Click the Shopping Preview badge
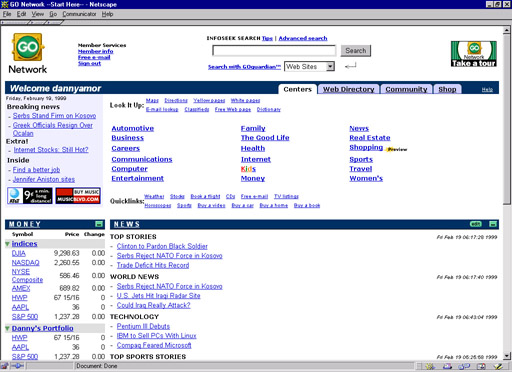This screenshot has width=512, height=372. (397, 149)
